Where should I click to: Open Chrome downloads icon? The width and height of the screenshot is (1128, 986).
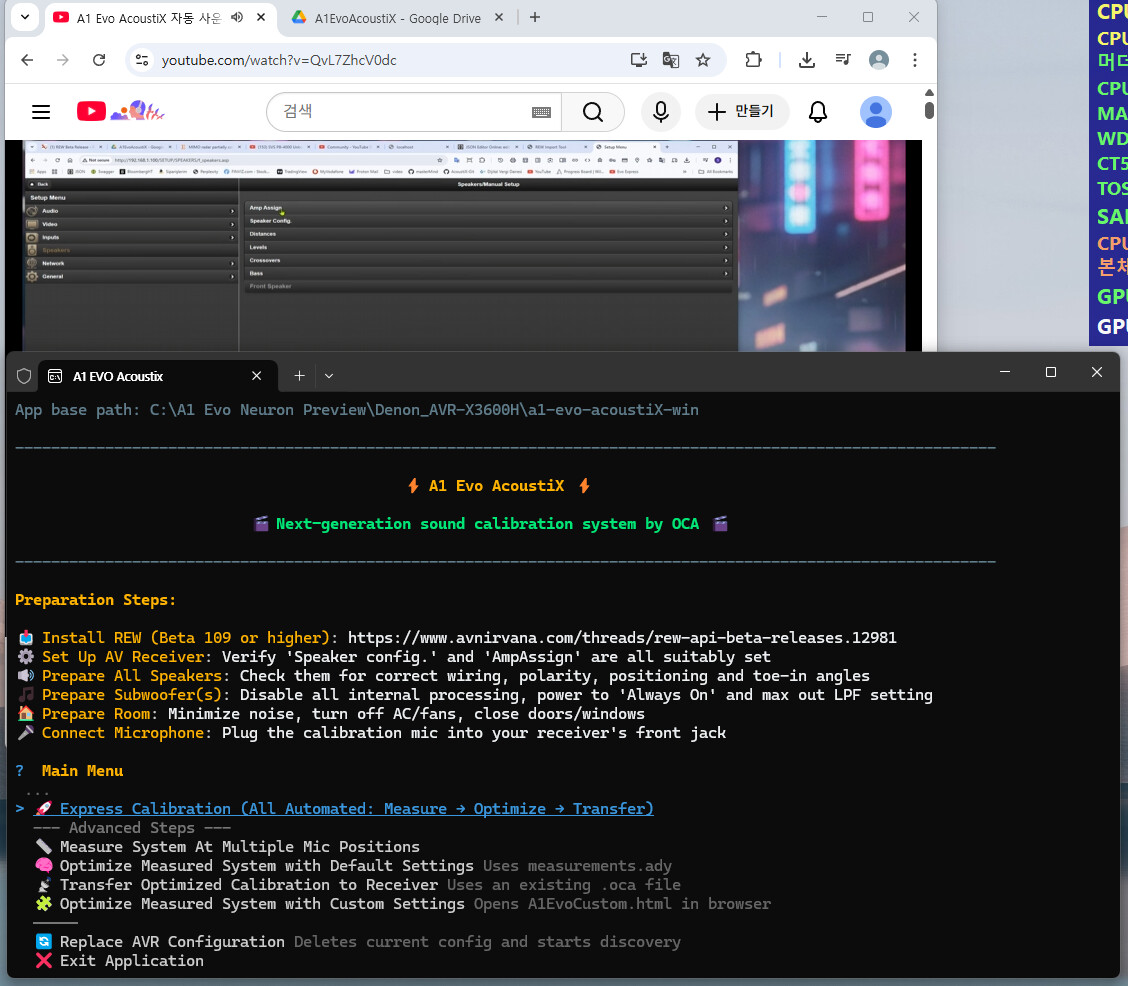pos(807,60)
